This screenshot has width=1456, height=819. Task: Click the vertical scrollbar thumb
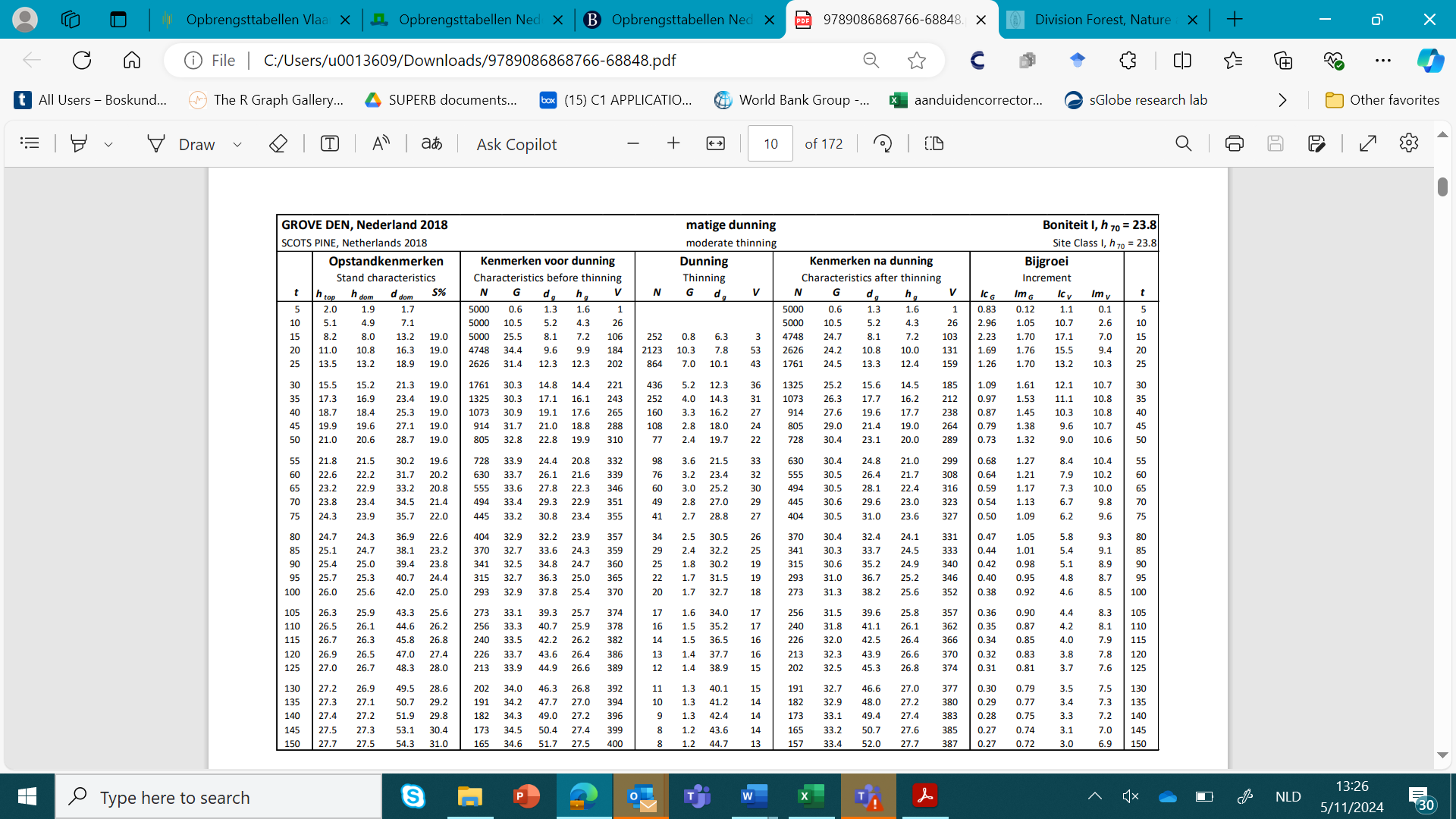tap(1442, 187)
